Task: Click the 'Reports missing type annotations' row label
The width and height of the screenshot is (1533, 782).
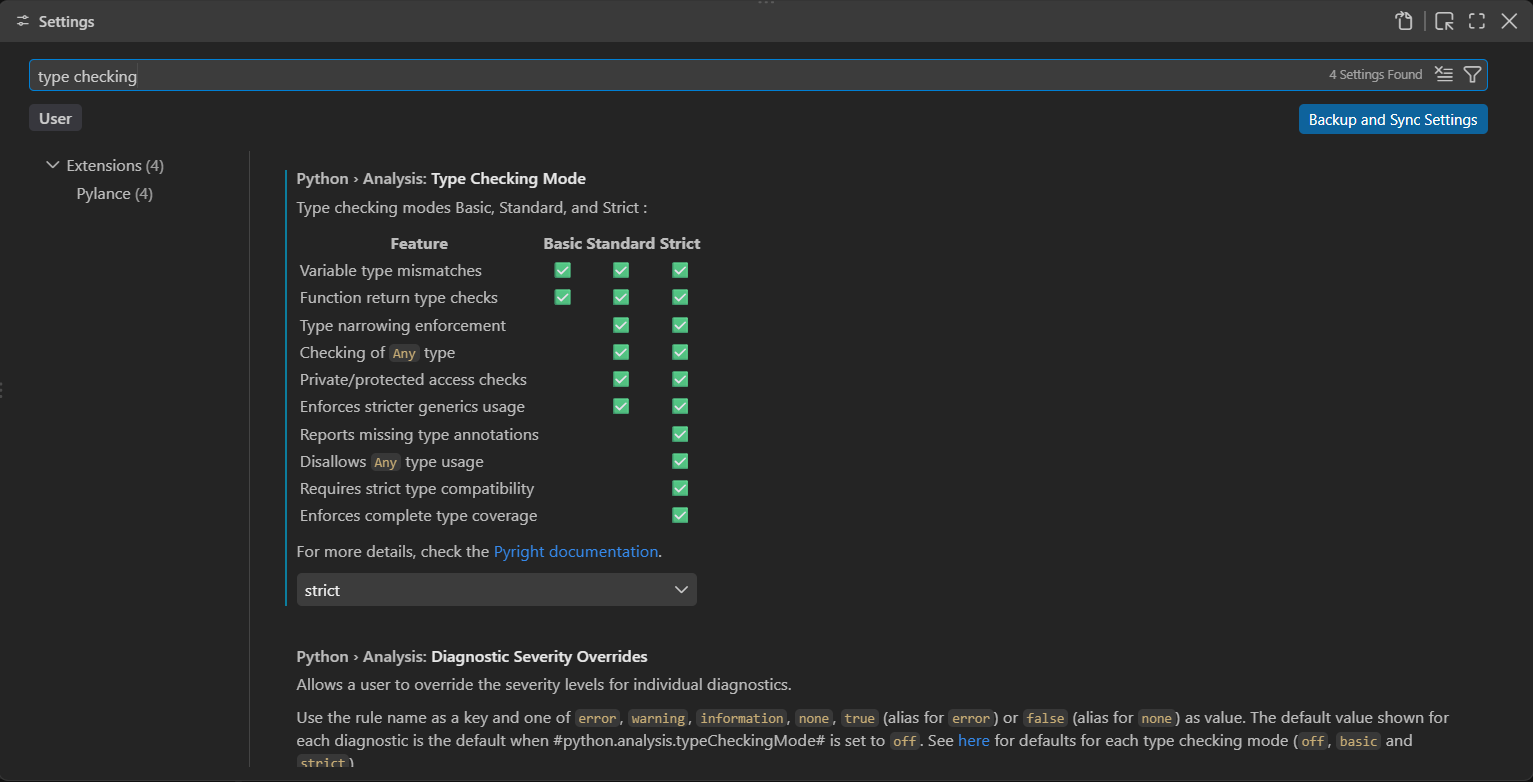Action: (x=419, y=434)
